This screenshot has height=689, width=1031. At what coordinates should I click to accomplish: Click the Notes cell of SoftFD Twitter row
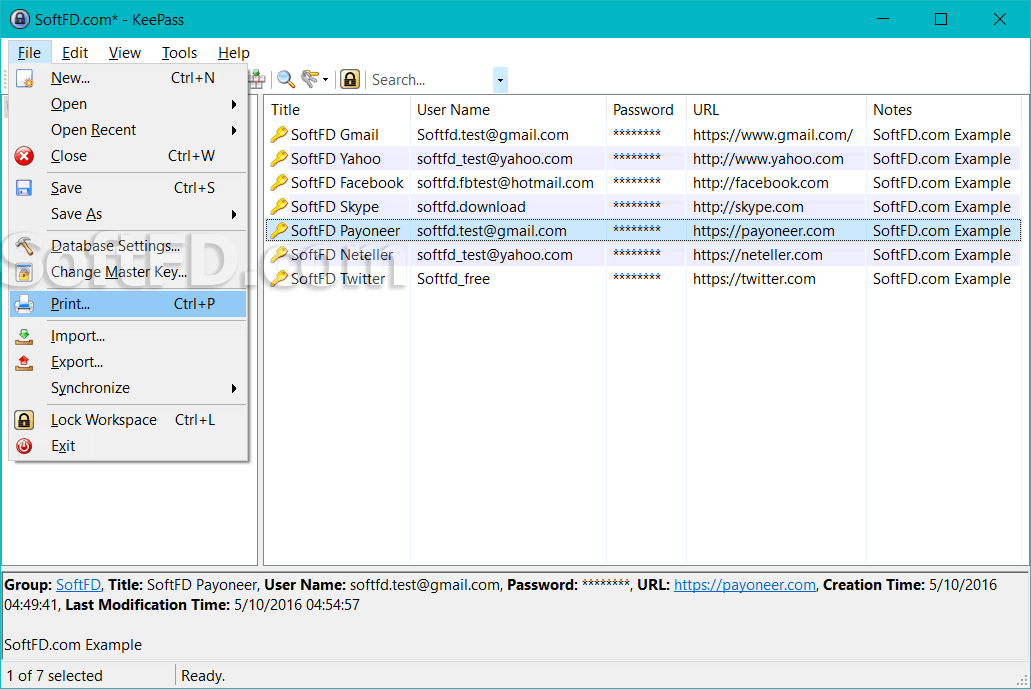point(942,279)
